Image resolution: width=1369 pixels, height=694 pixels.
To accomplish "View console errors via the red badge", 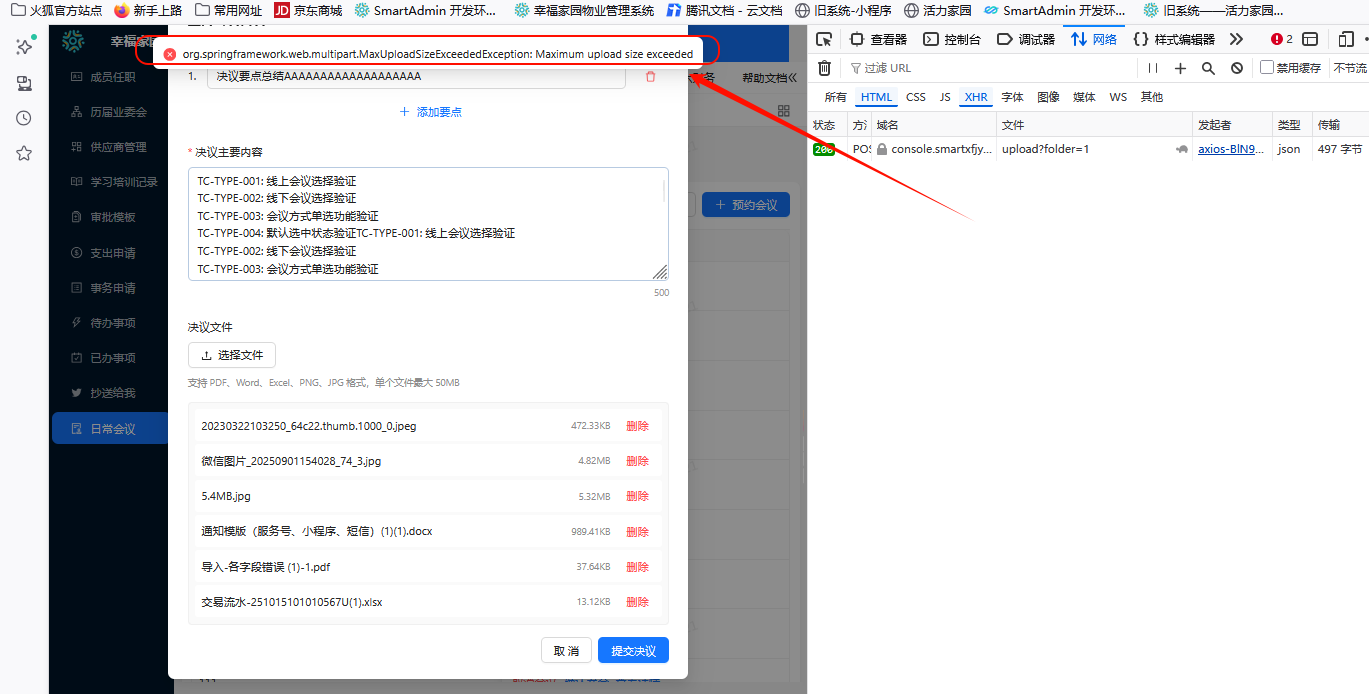I will click(1276, 40).
